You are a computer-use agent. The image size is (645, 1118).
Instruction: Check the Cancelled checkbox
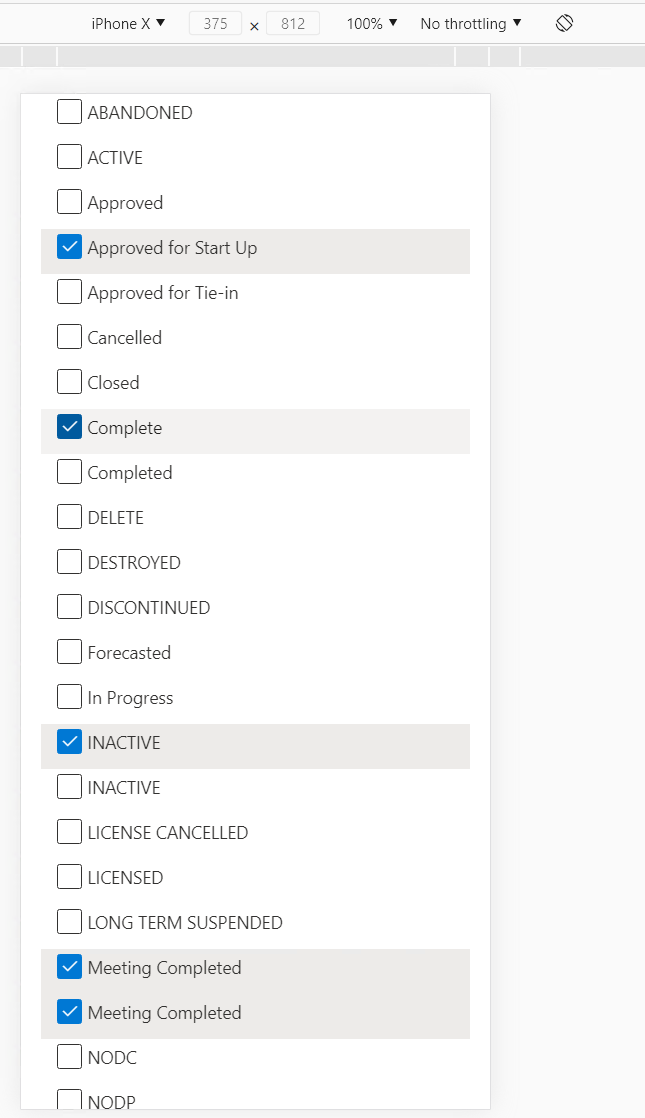[69, 337]
